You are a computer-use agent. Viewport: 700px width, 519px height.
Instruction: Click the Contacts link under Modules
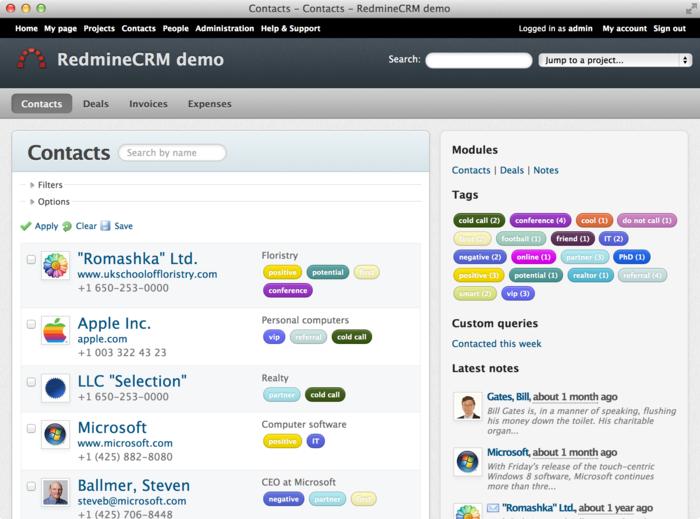click(471, 170)
